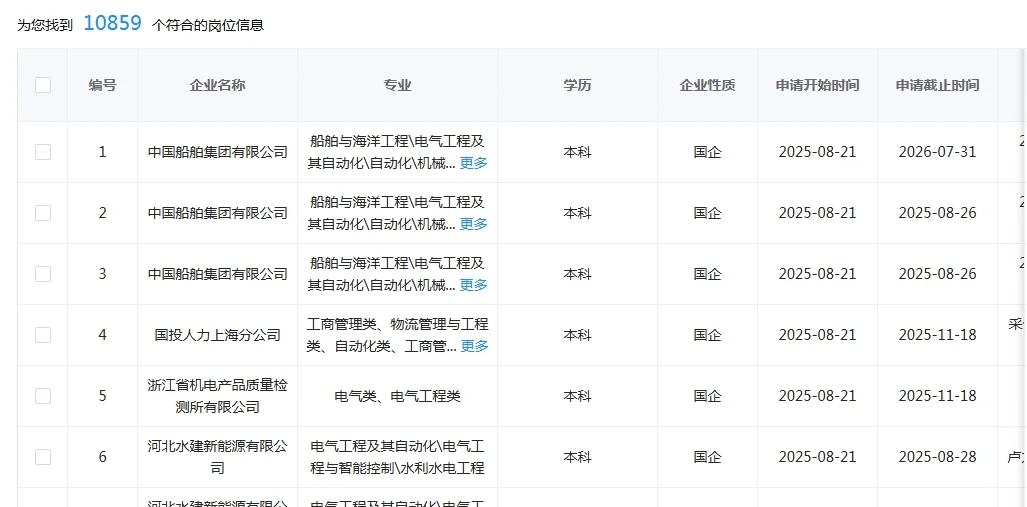Expand 更多 majors in row 3
This screenshot has height=507, width=1027.
pos(474,285)
